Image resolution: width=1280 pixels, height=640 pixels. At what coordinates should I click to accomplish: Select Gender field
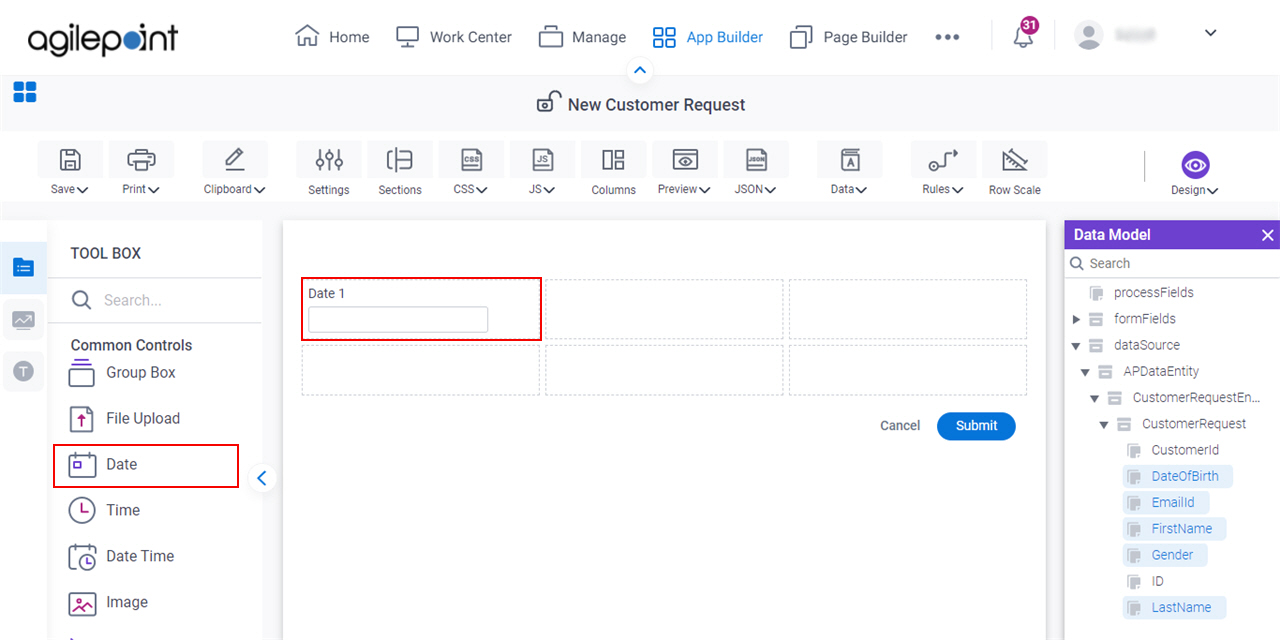coord(1165,554)
